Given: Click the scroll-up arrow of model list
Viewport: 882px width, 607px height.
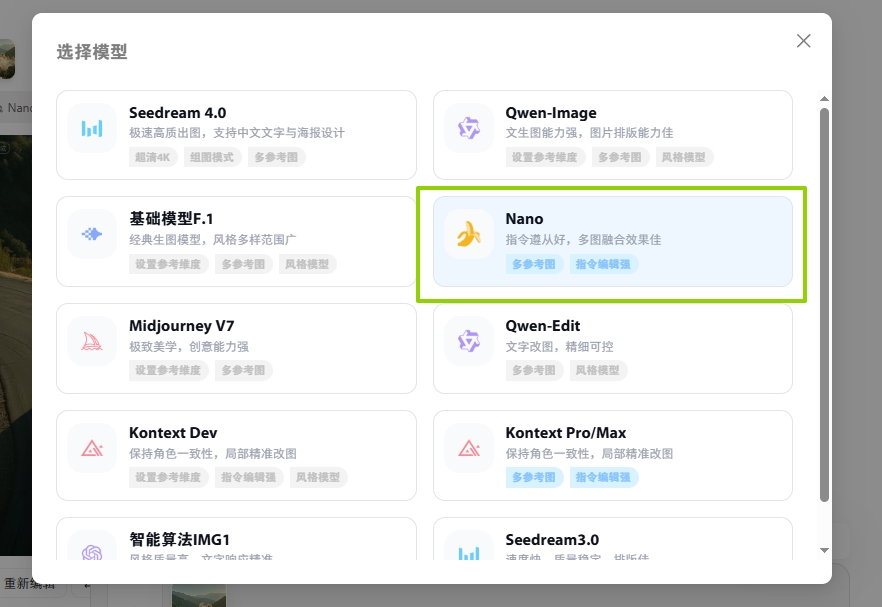Looking at the screenshot, I should 824,99.
